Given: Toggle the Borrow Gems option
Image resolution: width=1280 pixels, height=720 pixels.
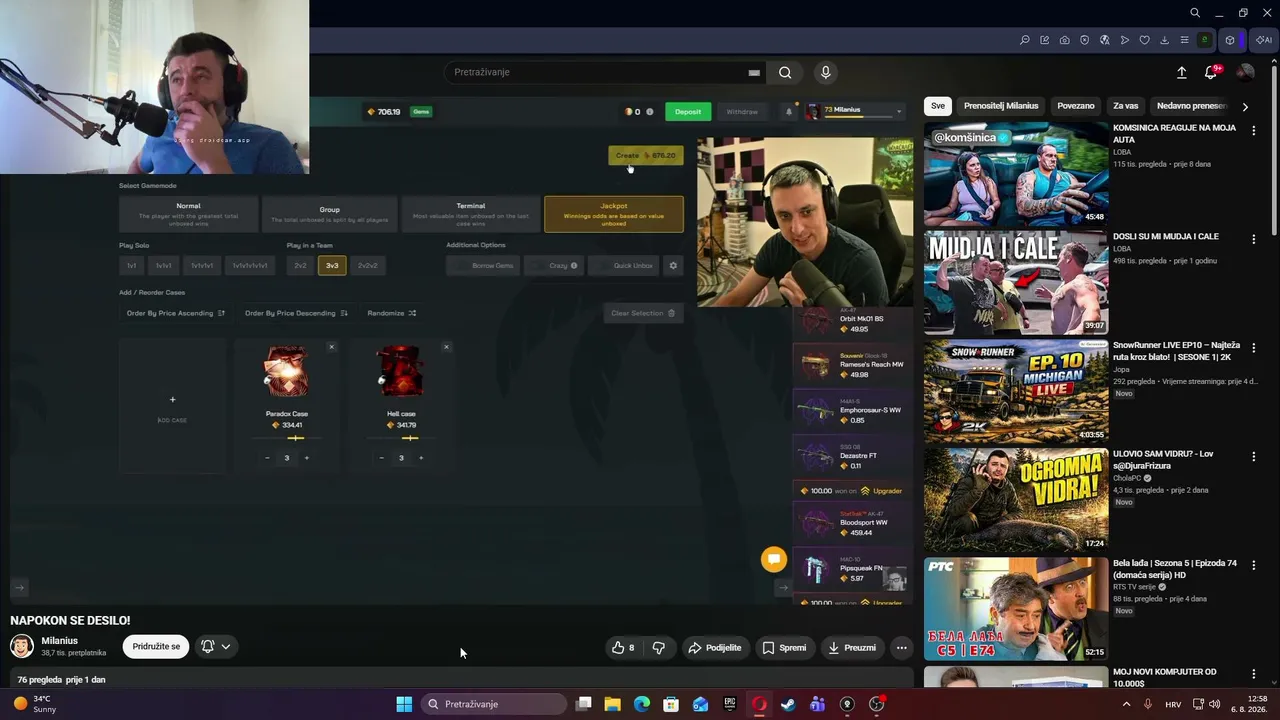Looking at the screenshot, I should (x=485, y=265).
